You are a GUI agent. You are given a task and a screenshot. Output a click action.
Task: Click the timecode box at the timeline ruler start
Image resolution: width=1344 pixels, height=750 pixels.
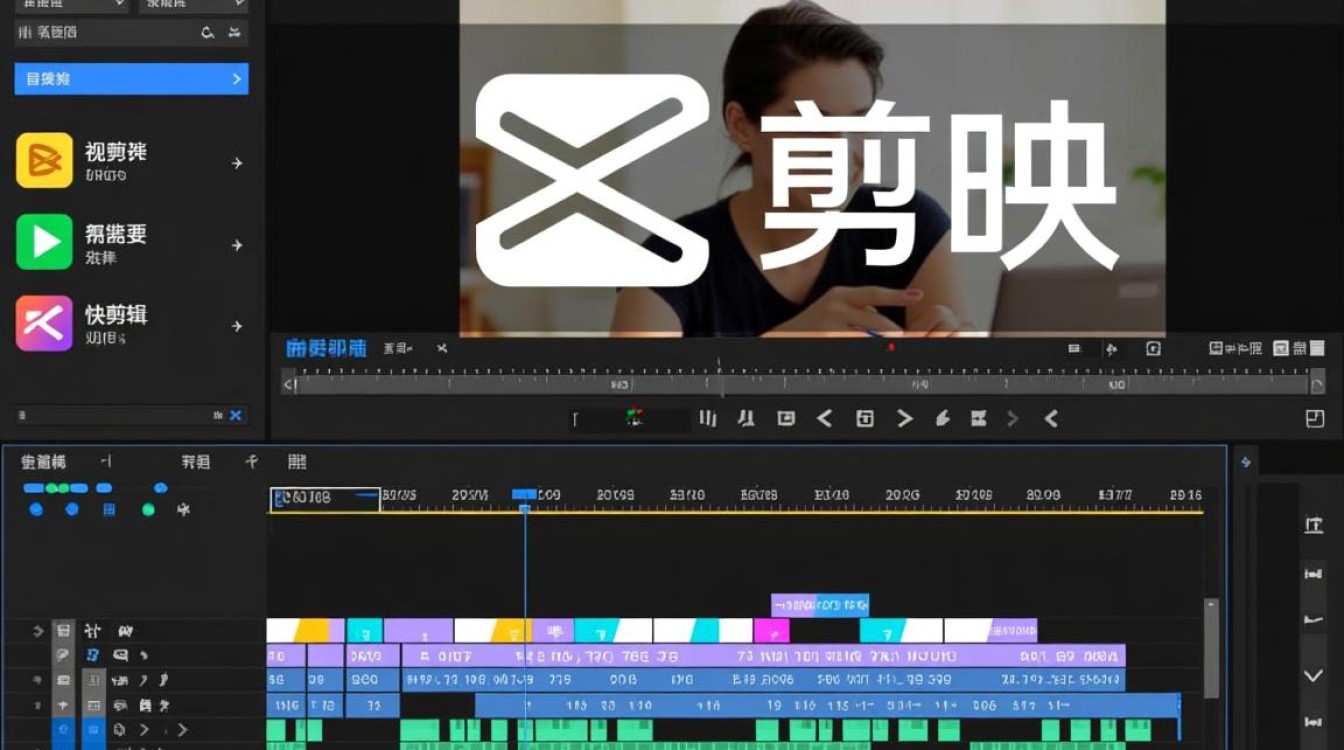[x=325, y=499]
